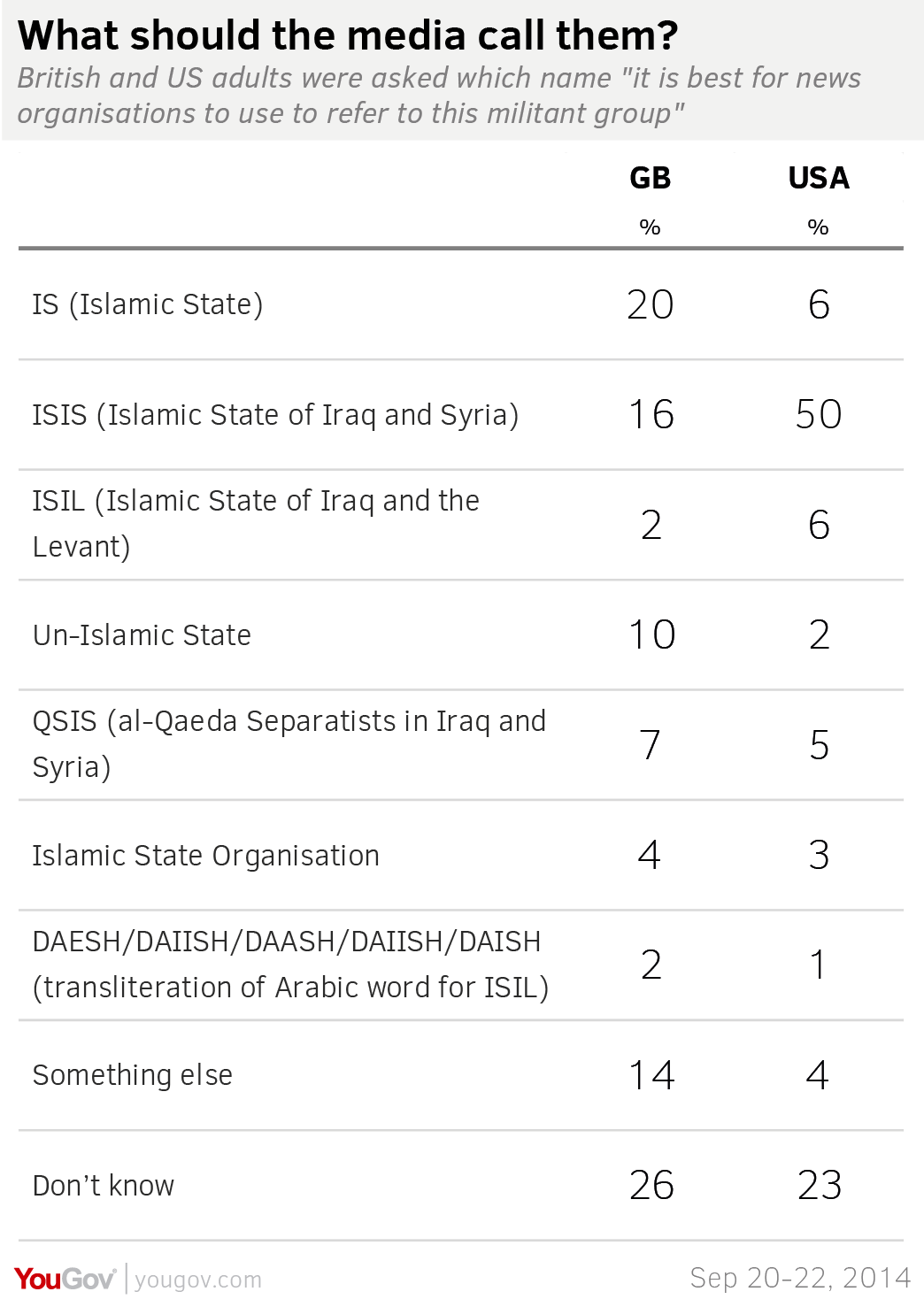The width and height of the screenshot is (924, 1307).
Task: Select the GB value 26 for Don't know
Action: [651, 1185]
